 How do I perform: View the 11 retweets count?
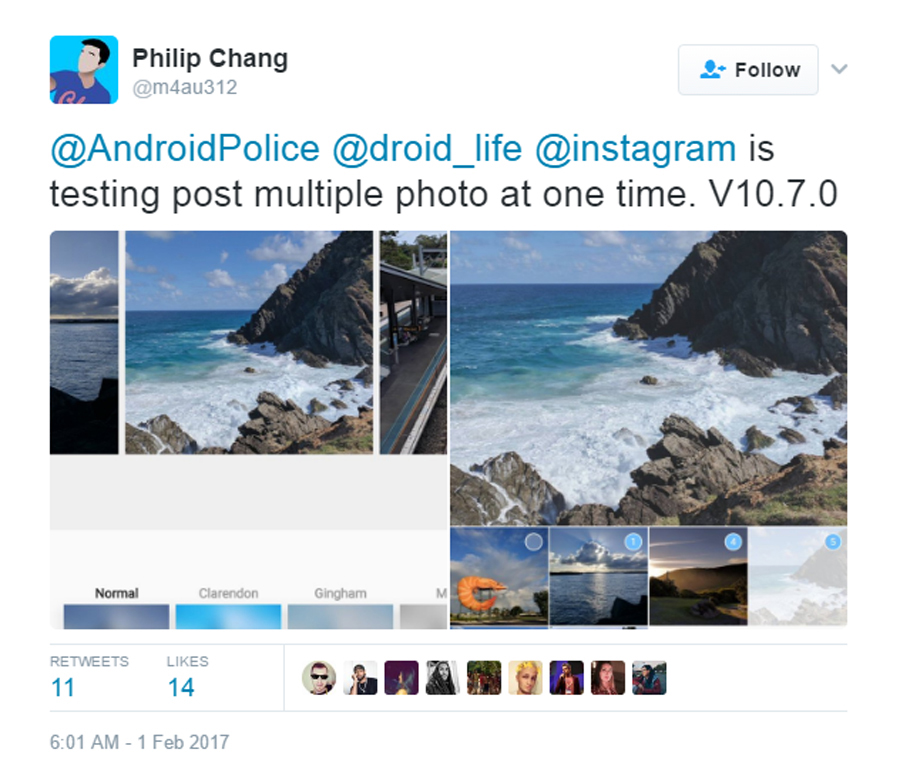click(63, 687)
